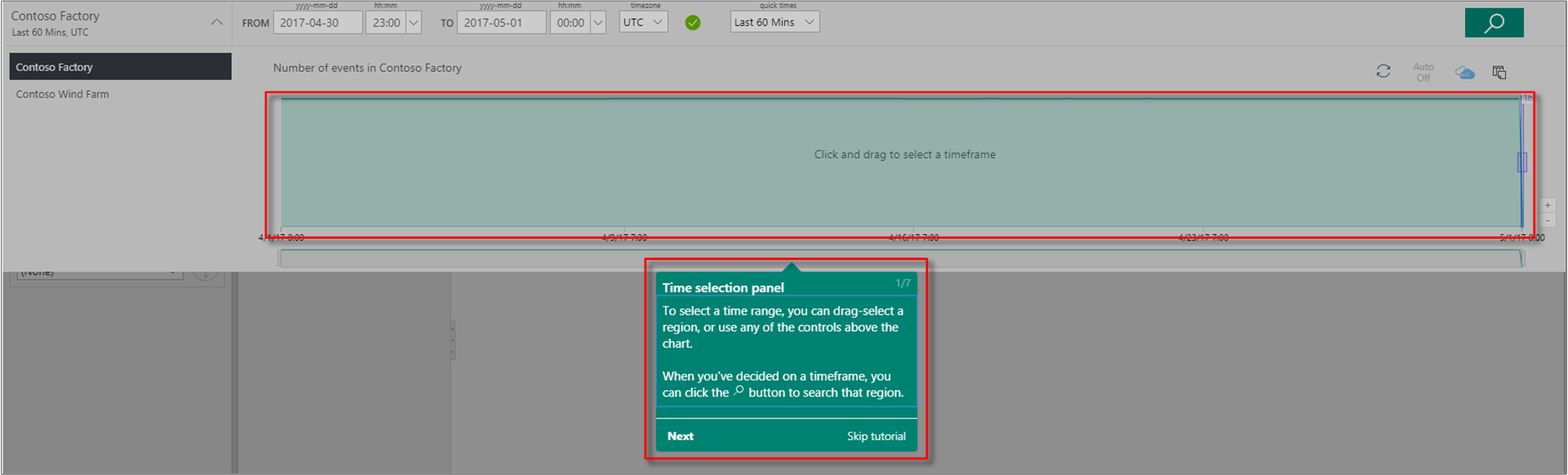Toggle Auto Off refresh setting
The height and width of the screenshot is (475, 1568).
[1423, 72]
